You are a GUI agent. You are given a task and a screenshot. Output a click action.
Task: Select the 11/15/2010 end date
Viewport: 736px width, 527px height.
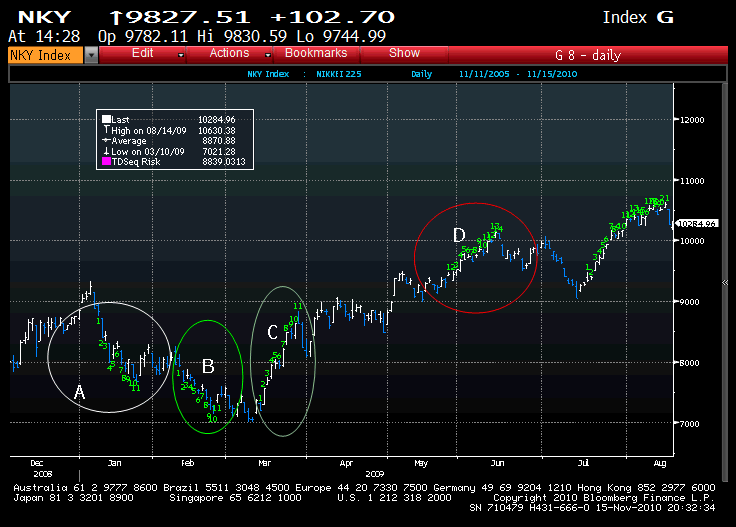click(x=552, y=74)
